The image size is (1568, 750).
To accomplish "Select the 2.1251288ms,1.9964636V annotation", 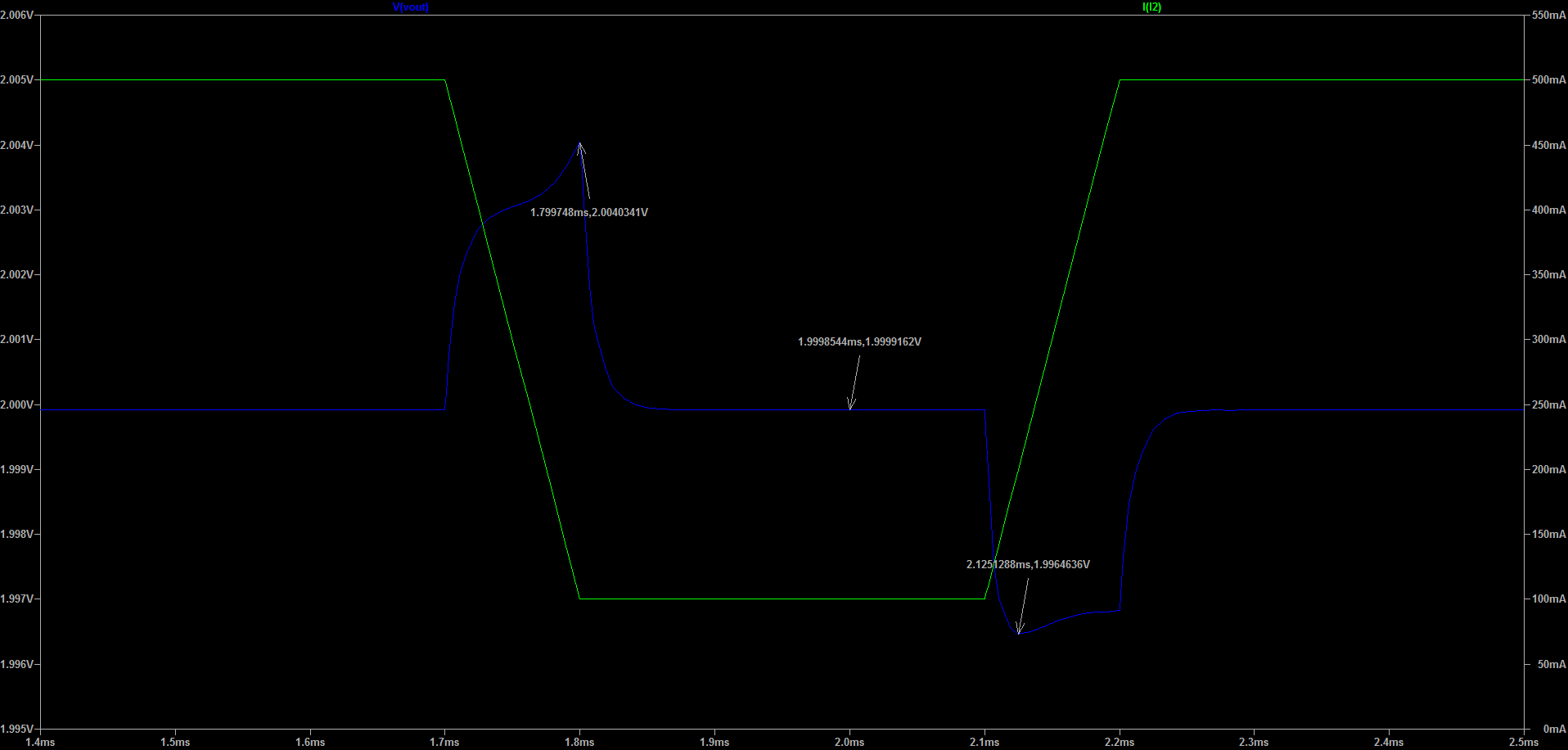I will click(1028, 564).
